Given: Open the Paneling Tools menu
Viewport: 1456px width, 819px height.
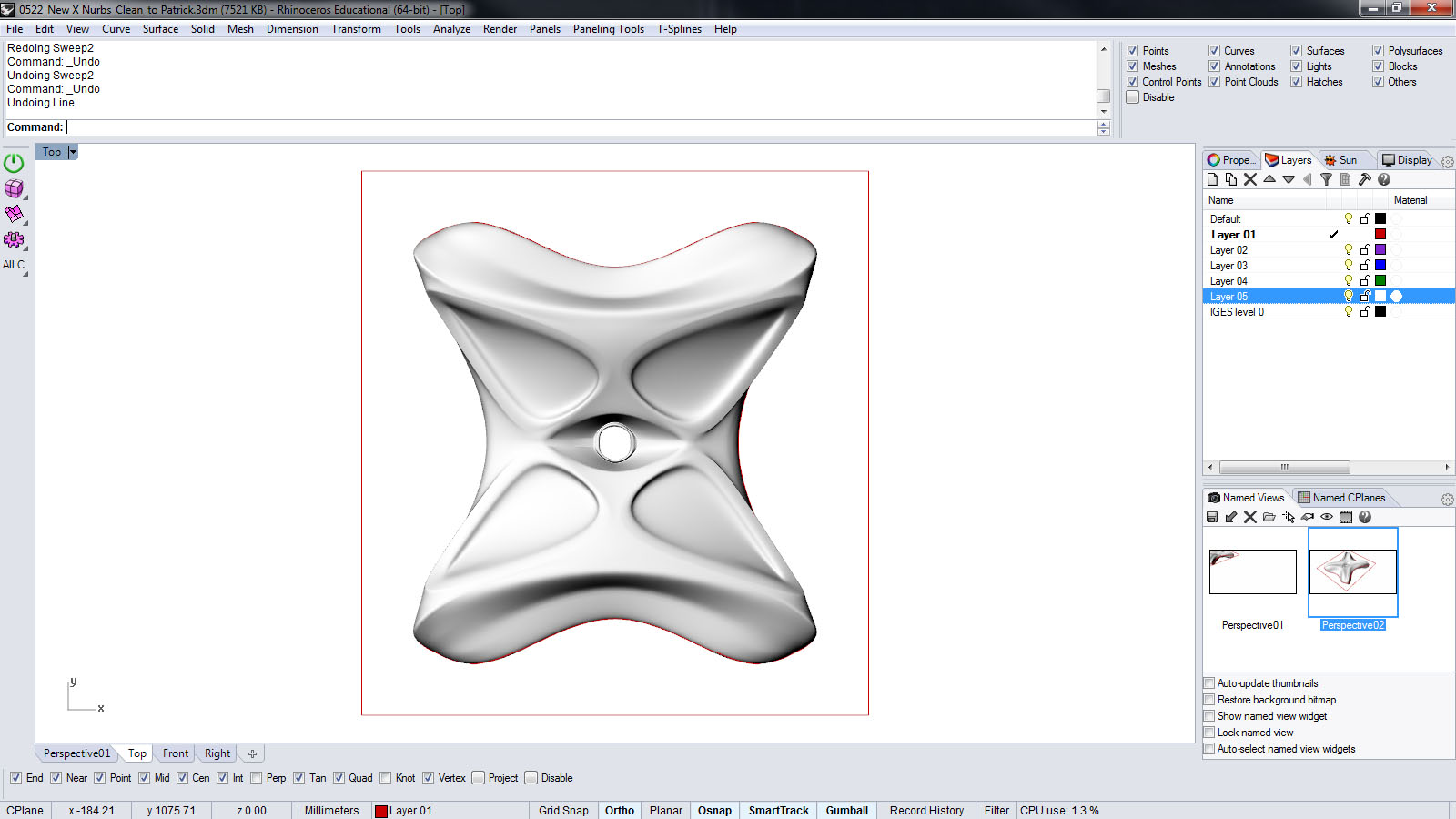Looking at the screenshot, I should pos(609,29).
